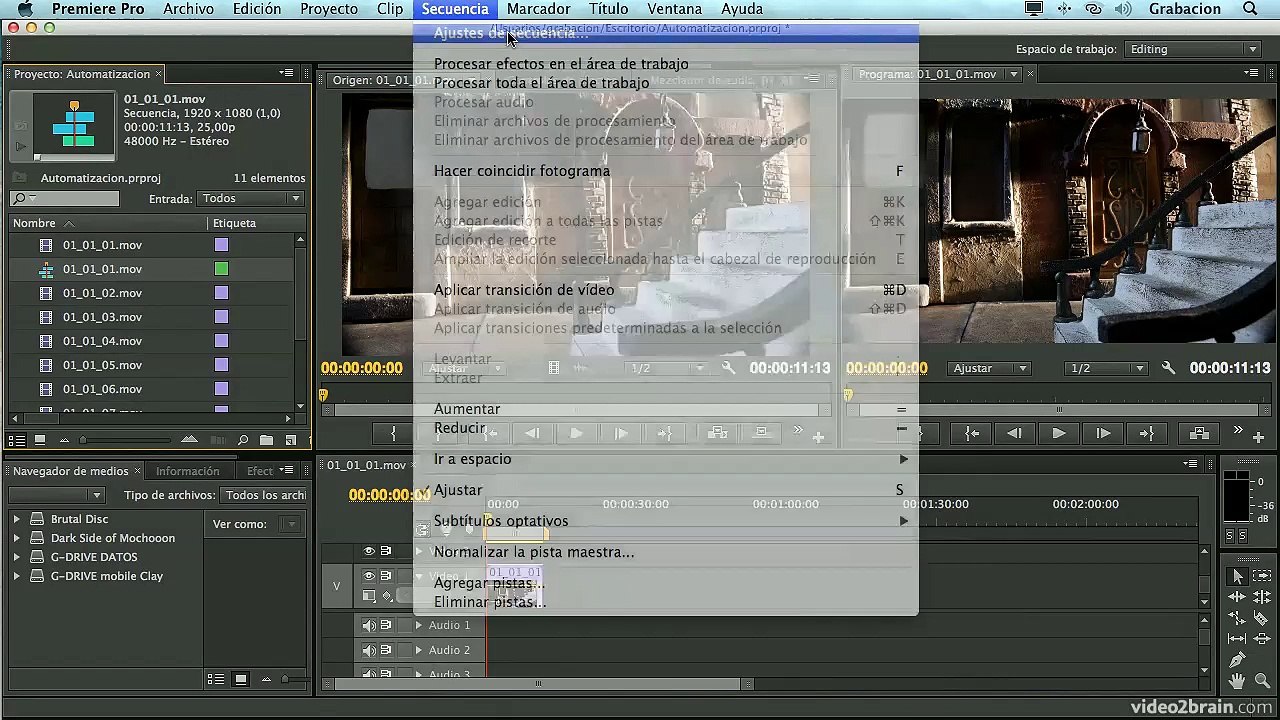
Task: Go to In point in Program monitor
Action: pyautogui.click(x=971, y=433)
